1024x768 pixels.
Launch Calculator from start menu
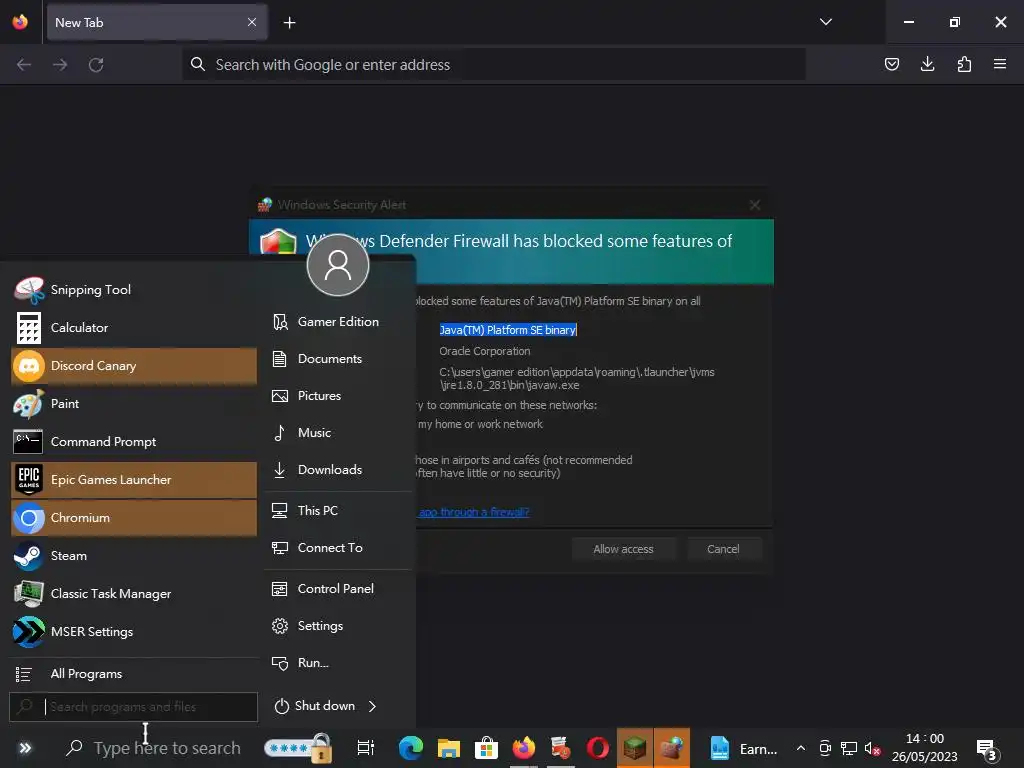[x=134, y=328]
